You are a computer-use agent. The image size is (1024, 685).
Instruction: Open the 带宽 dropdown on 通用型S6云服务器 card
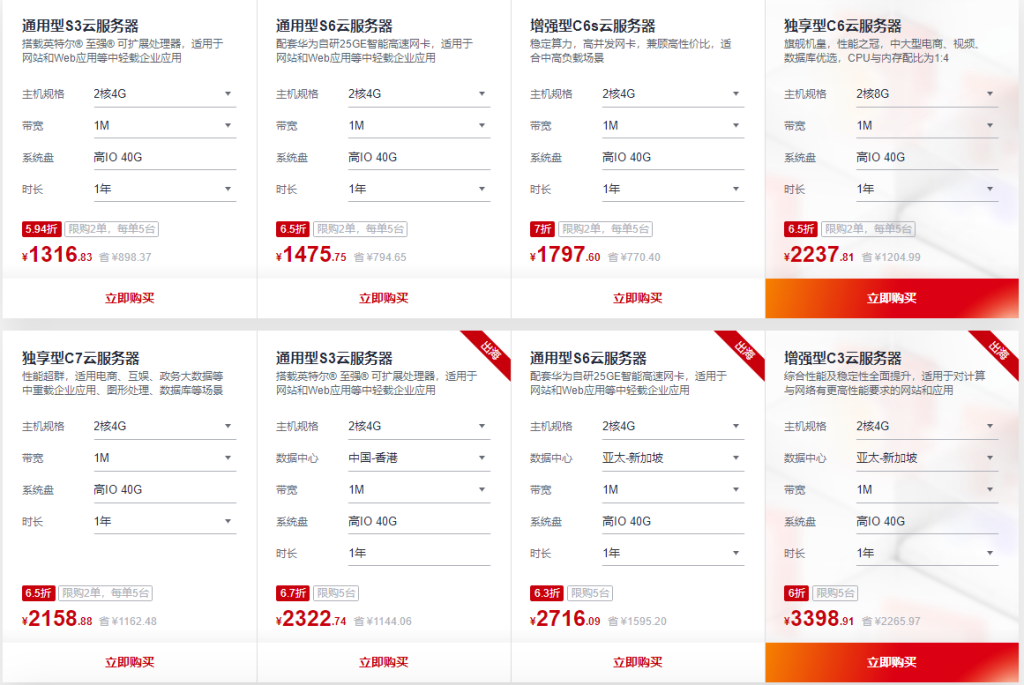click(x=418, y=125)
